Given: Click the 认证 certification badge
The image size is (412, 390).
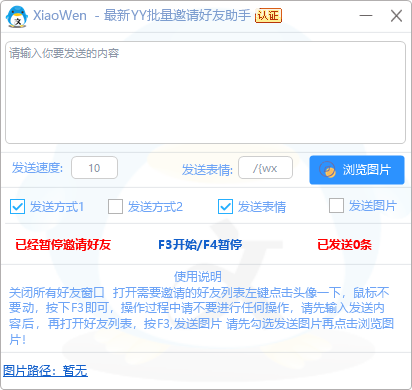Looking at the screenshot, I should point(268,16).
